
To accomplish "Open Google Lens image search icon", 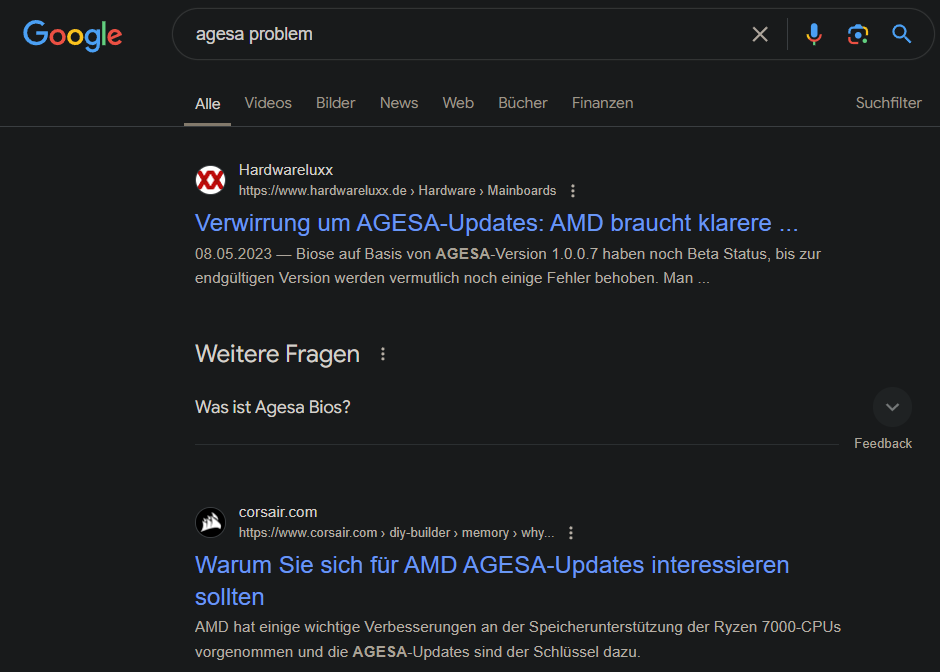I will 858,34.
